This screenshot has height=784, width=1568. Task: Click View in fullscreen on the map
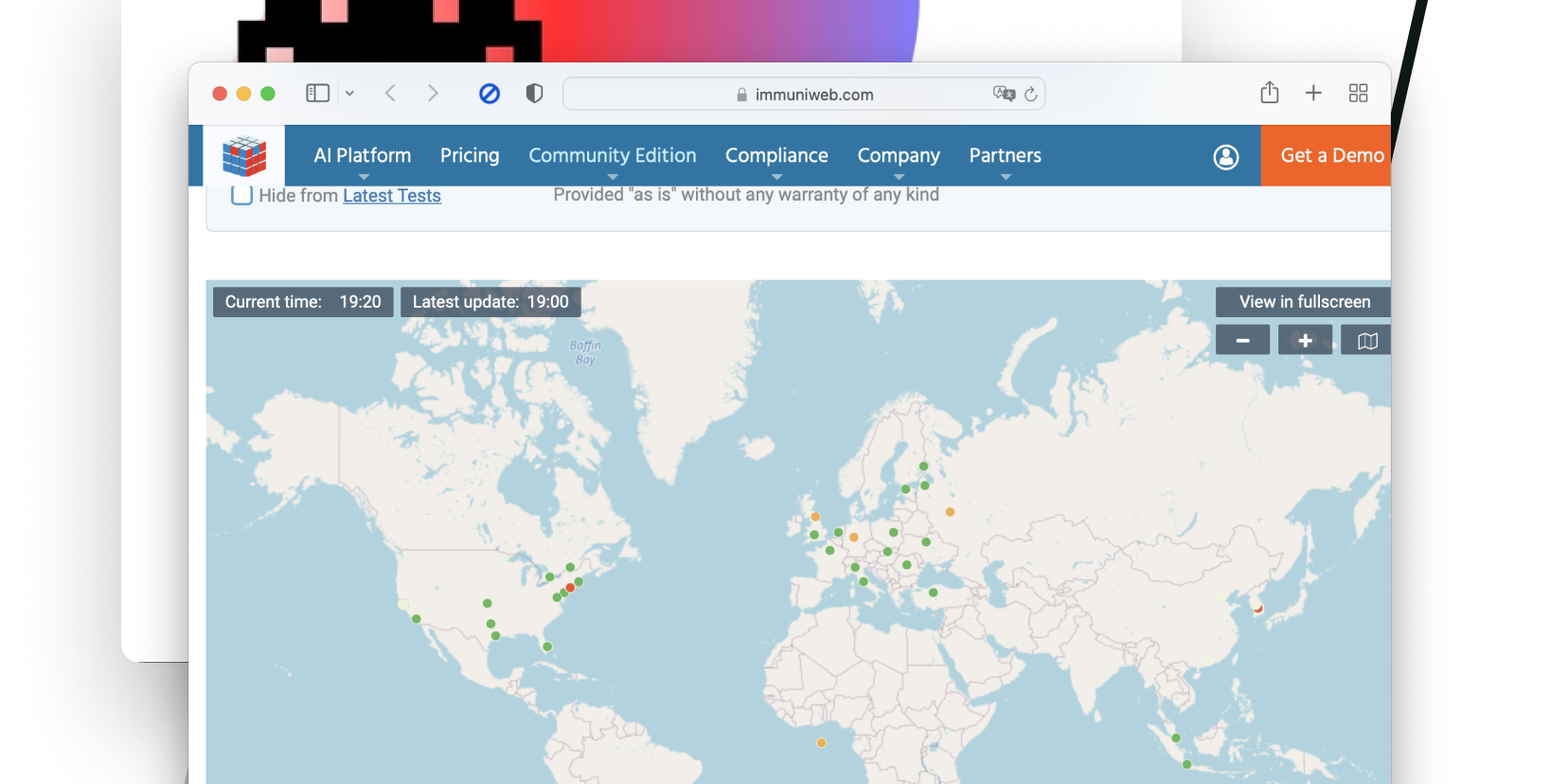pos(1304,302)
